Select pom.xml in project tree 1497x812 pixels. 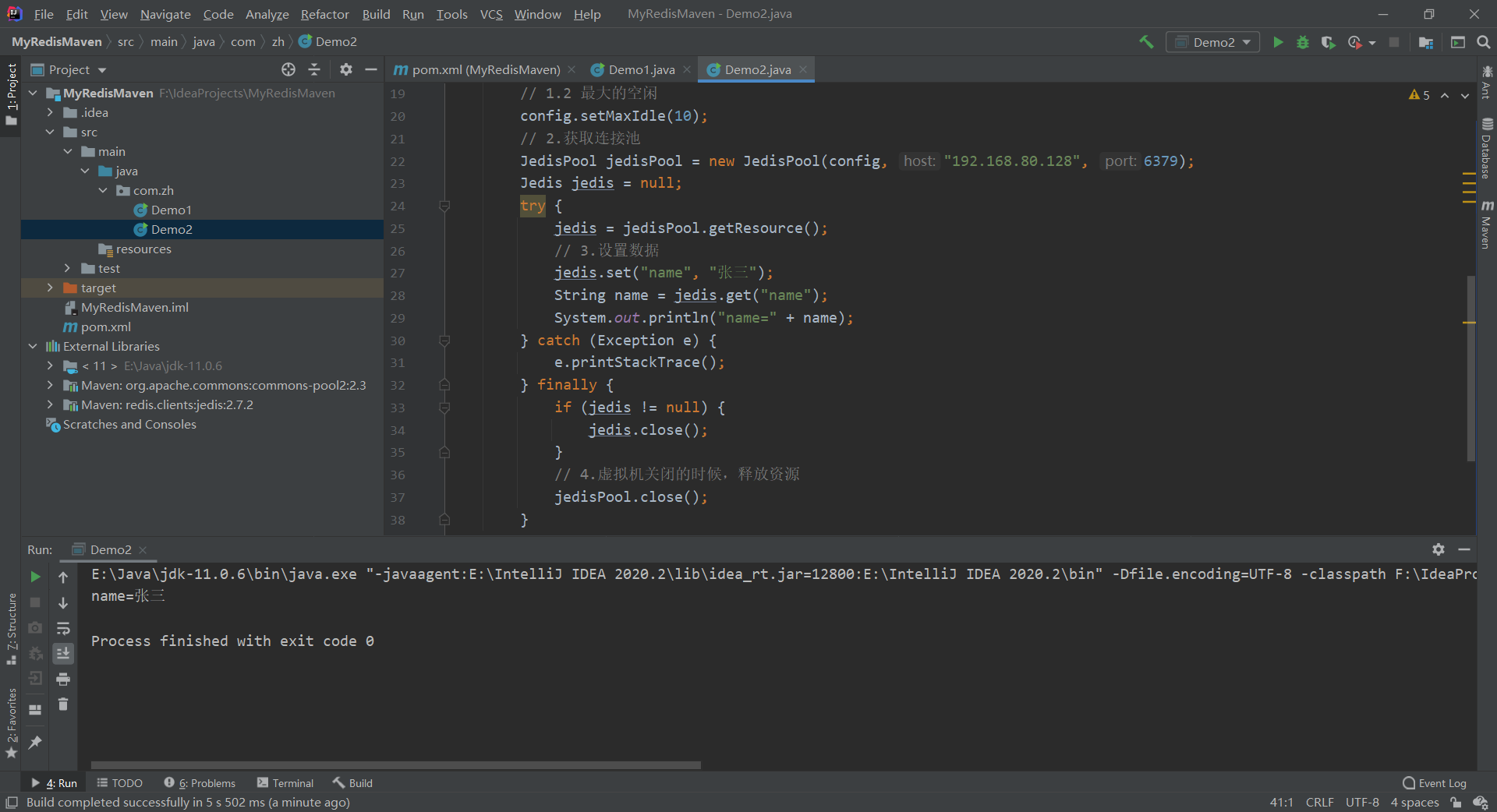point(97,327)
